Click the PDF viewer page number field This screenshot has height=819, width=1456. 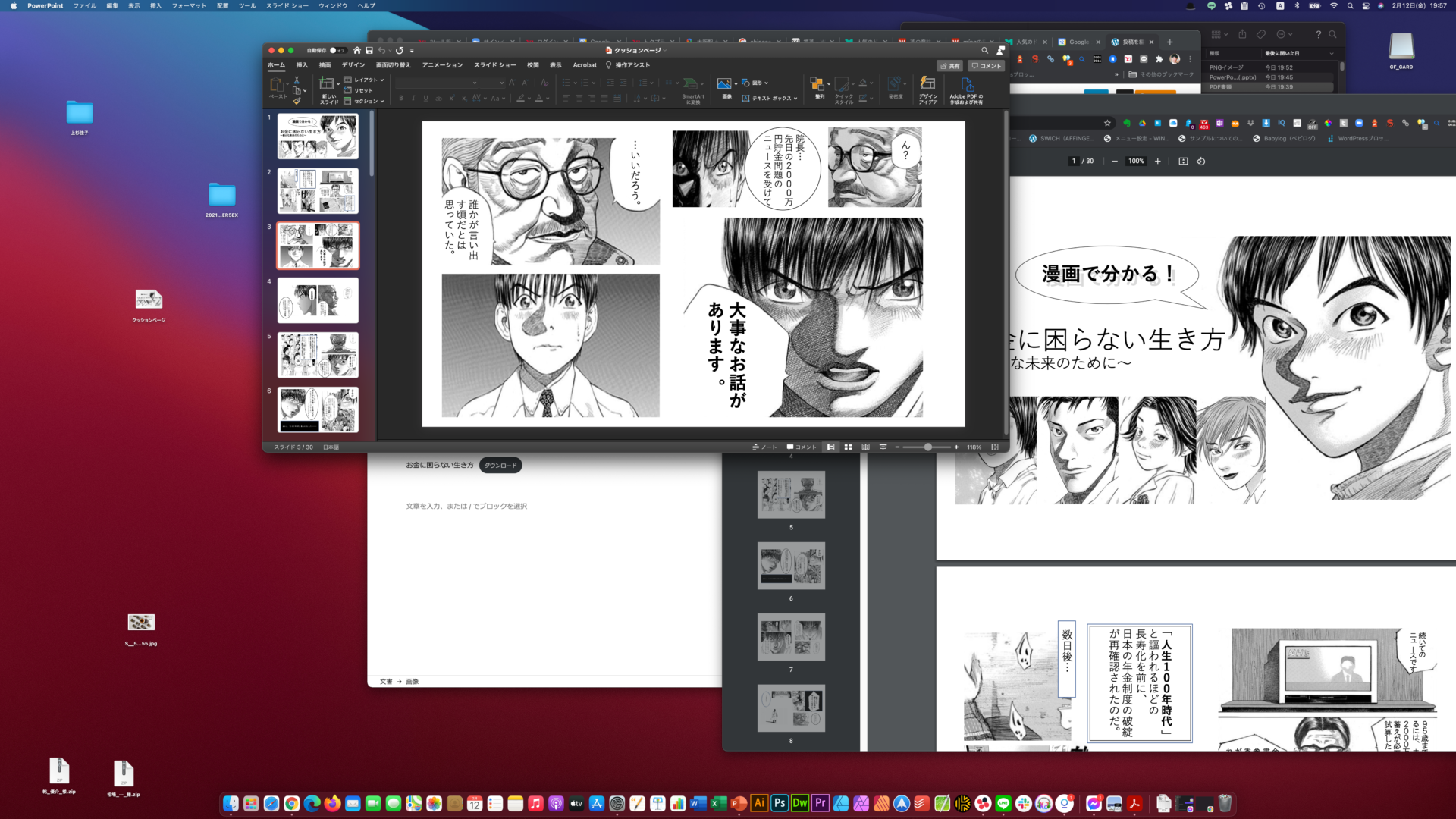click(x=1073, y=162)
